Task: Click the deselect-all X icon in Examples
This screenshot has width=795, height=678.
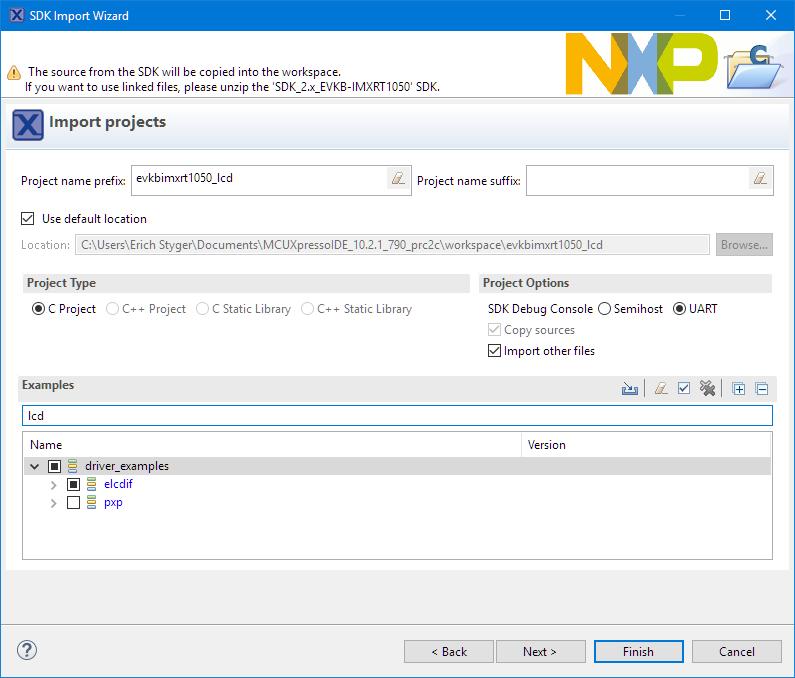Action: (x=708, y=389)
